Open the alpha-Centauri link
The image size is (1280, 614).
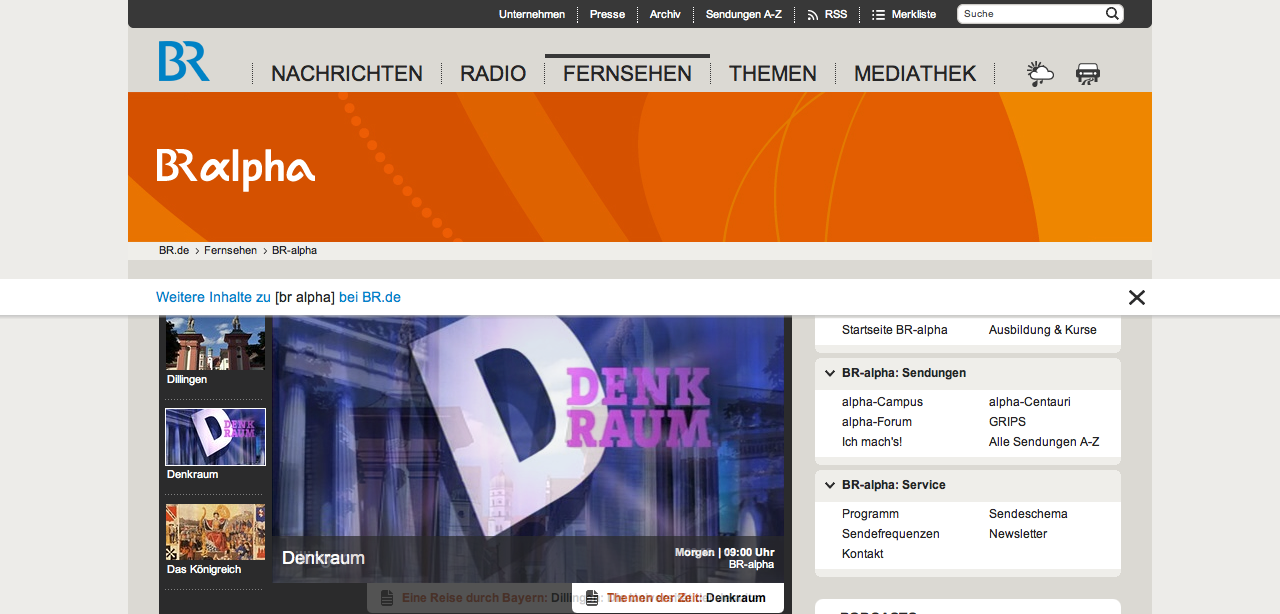pos(1029,402)
